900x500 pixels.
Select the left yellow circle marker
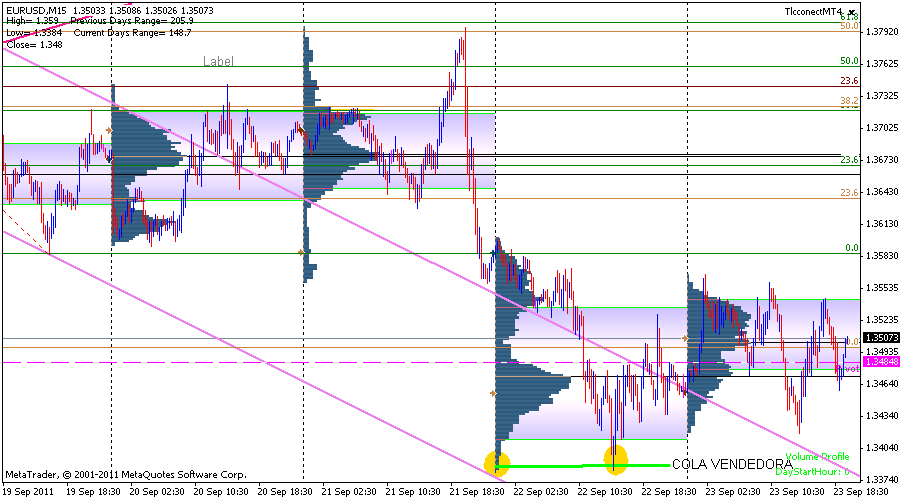pyautogui.click(x=497, y=463)
